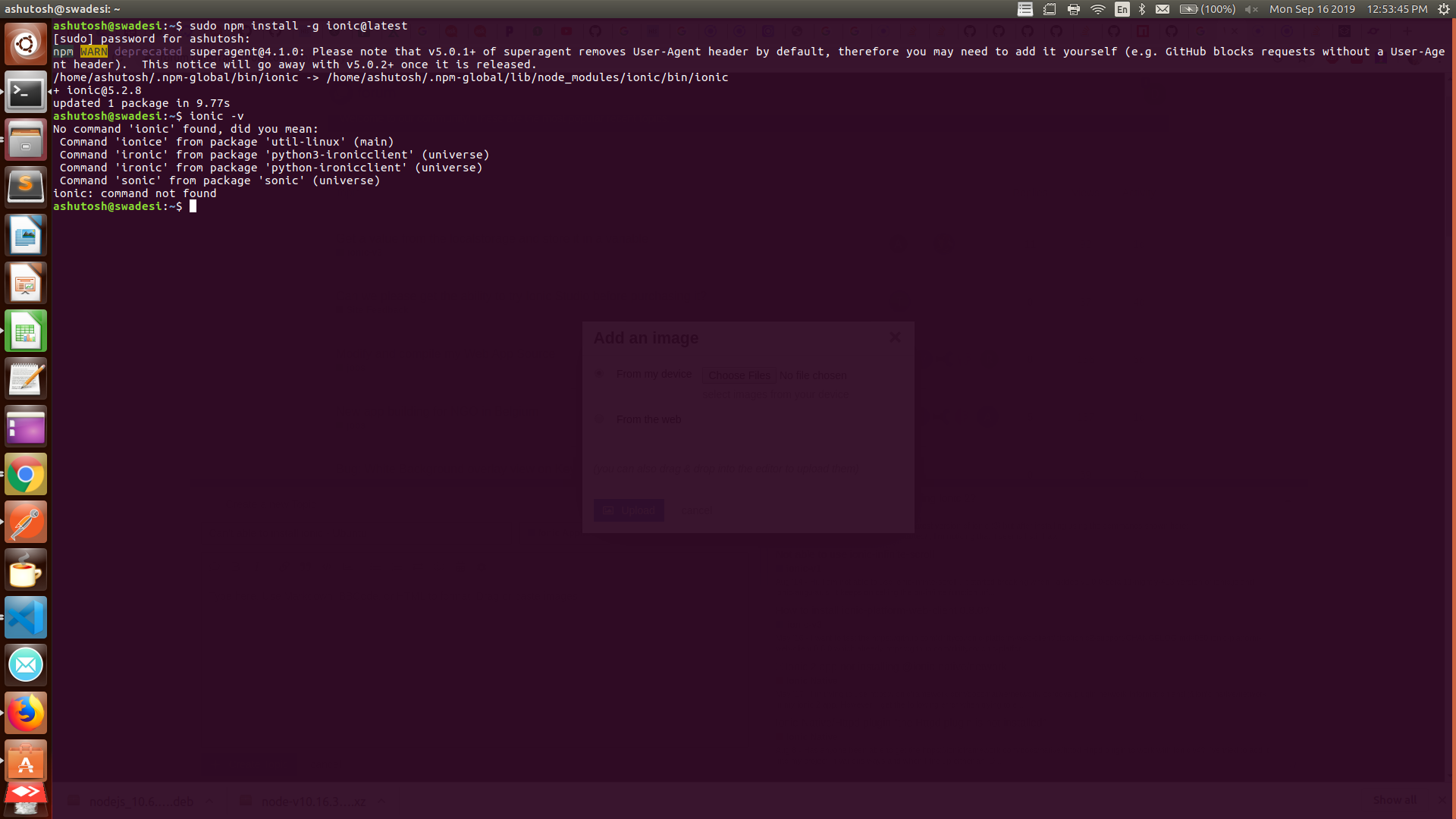Viewport: 1456px width, 819px height.
Task: Expand the En keyboard language indicator
Action: coord(1122,9)
